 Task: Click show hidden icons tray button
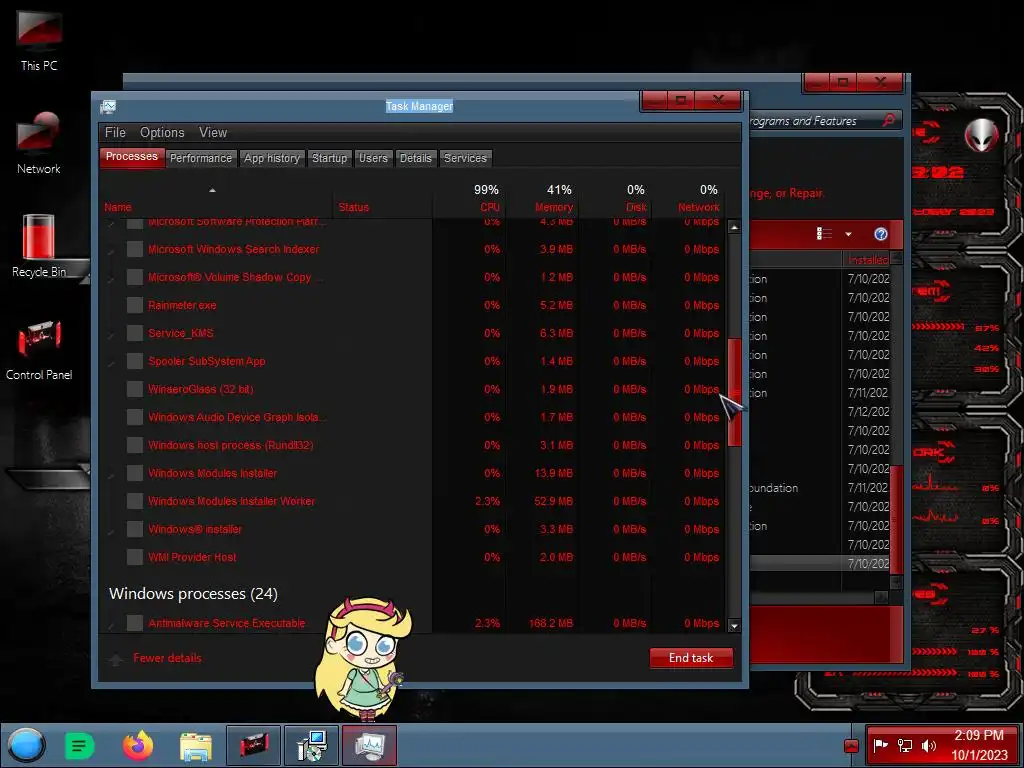851,746
